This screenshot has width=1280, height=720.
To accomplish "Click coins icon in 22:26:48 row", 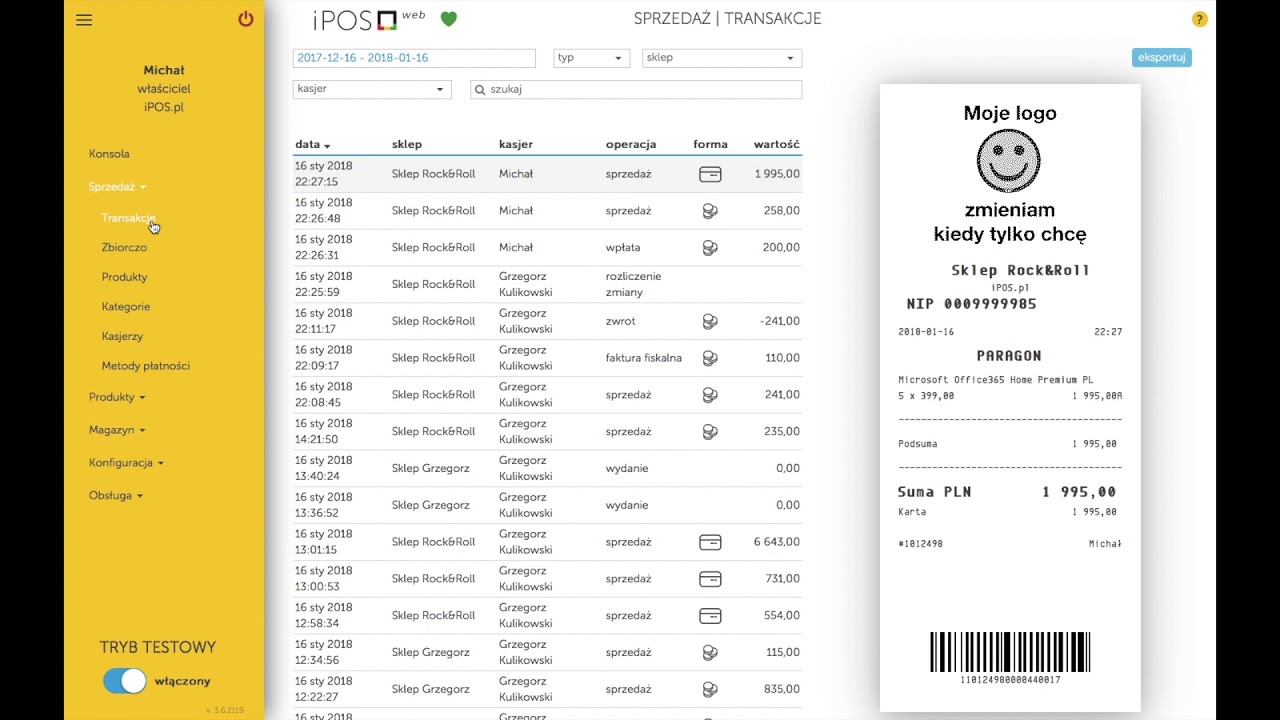I will tap(710, 211).
